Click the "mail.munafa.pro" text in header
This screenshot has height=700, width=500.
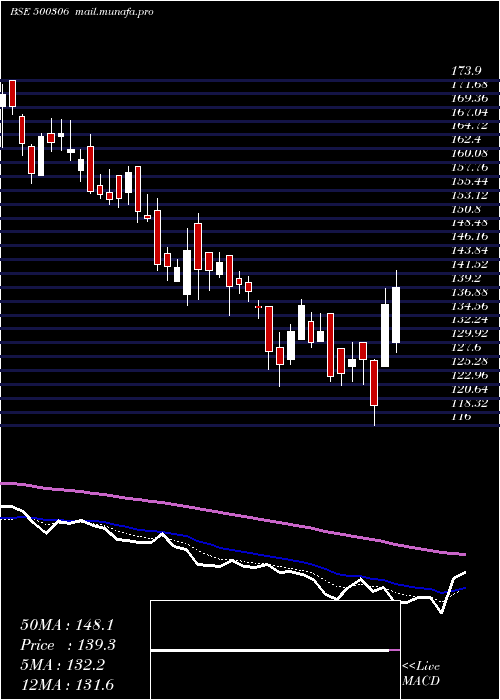(113, 12)
